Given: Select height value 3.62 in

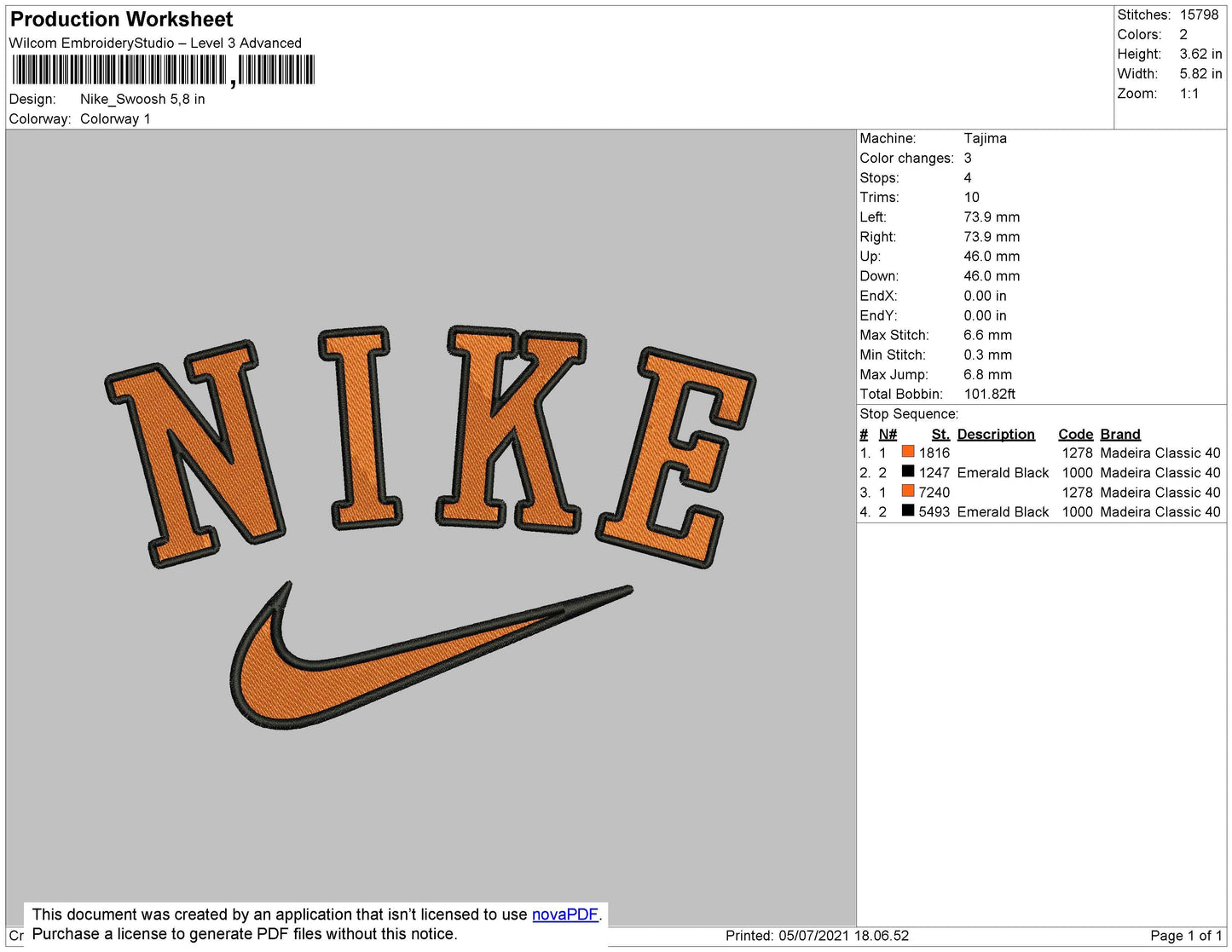Looking at the screenshot, I should click(1200, 55).
